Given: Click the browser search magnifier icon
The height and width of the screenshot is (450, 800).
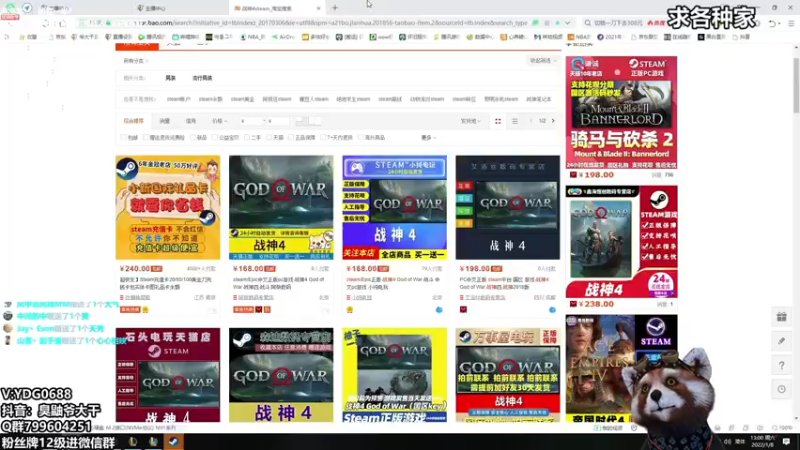Looking at the screenshot, I should coord(588,23).
